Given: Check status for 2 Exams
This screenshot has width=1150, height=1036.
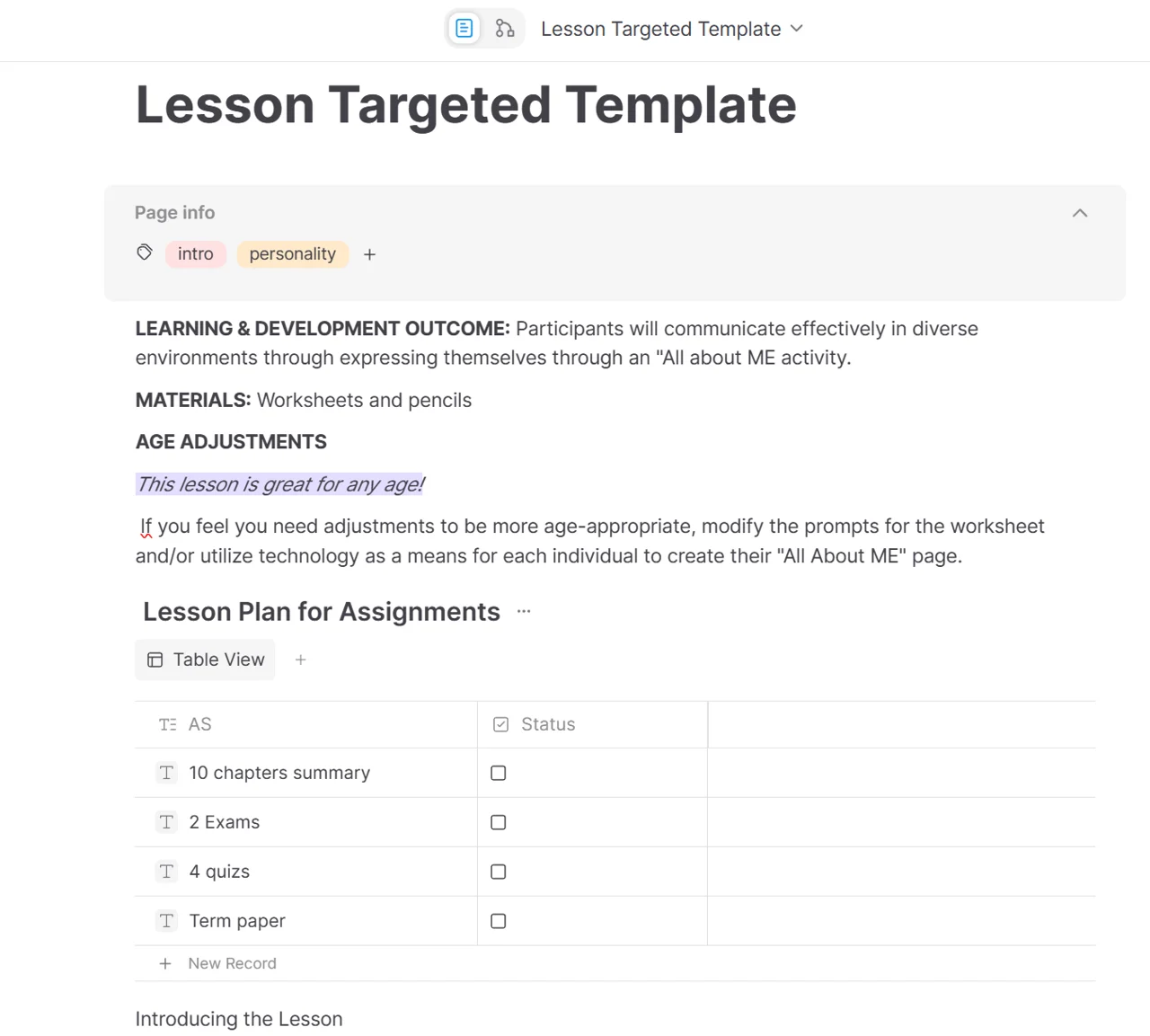Looking at the screenshot, I should pyautogui.click(x=499, y=822).
